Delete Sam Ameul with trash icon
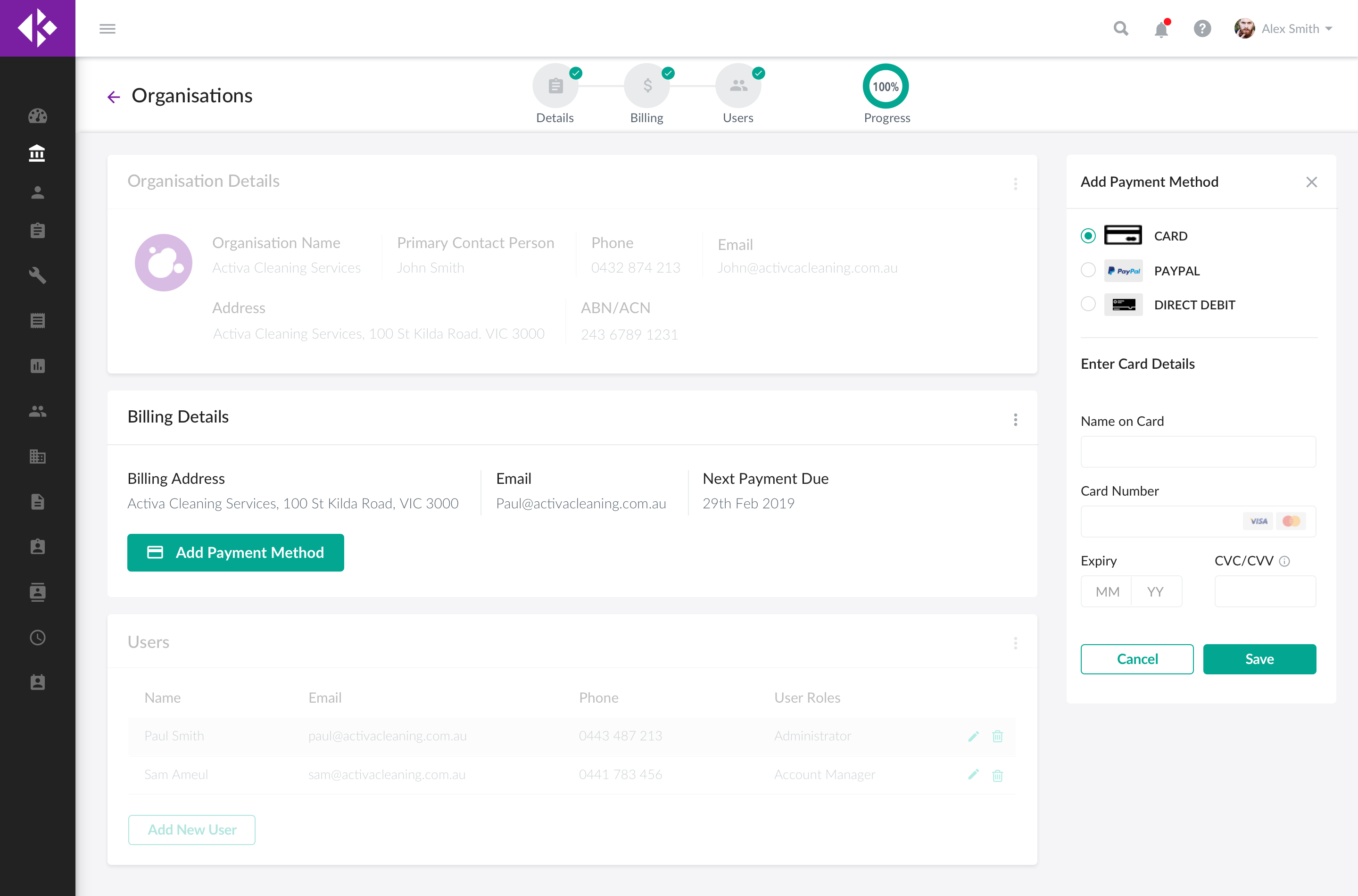 (997, 775)
